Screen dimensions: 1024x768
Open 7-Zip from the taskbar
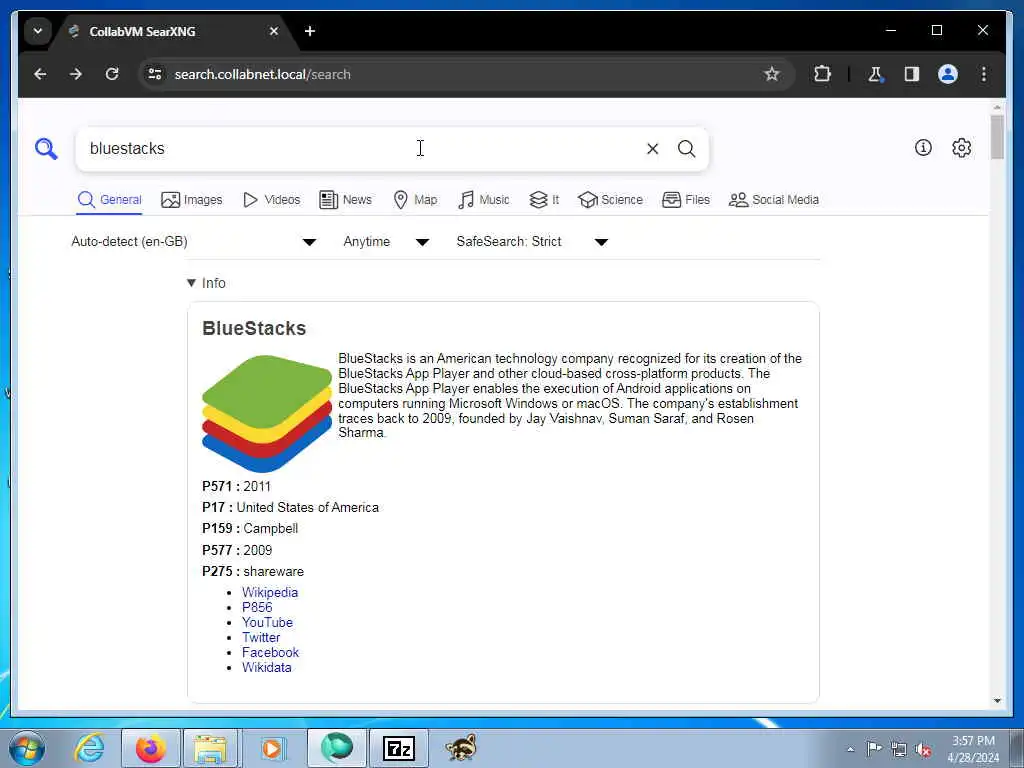tap(398, 748)
